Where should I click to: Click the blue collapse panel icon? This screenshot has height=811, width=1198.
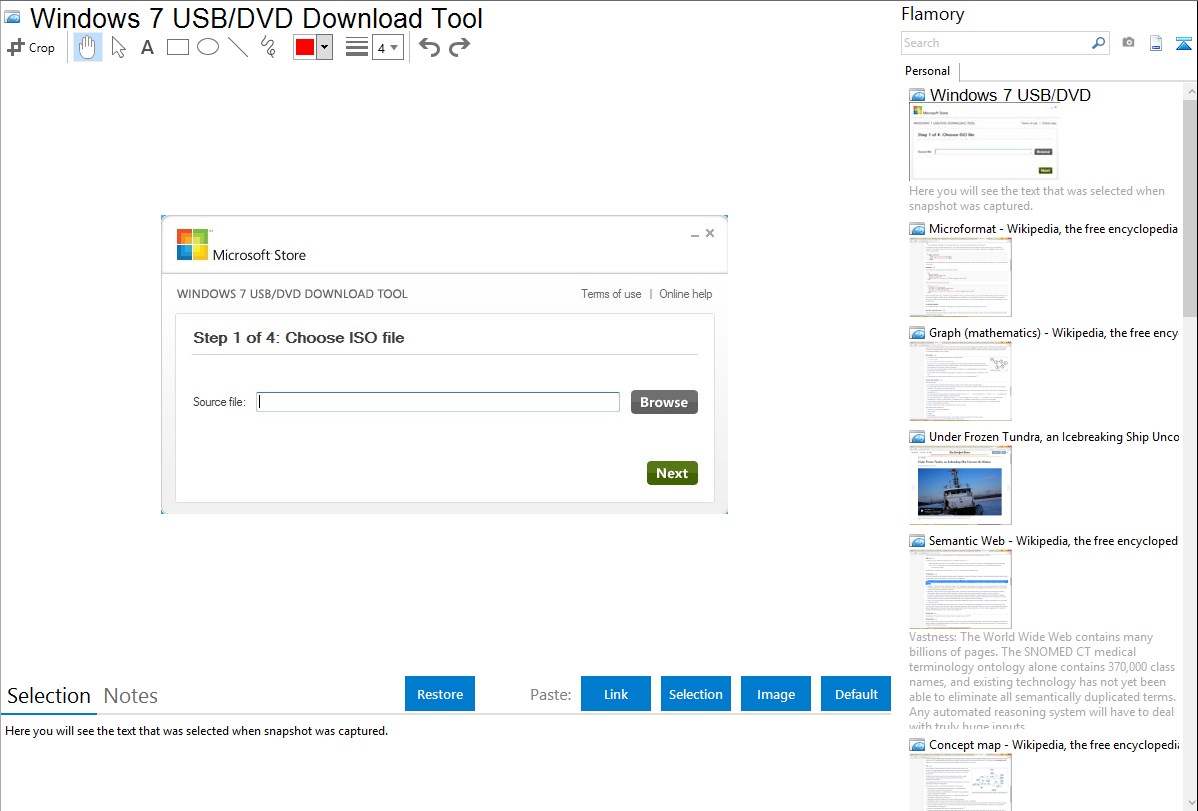1183,43
